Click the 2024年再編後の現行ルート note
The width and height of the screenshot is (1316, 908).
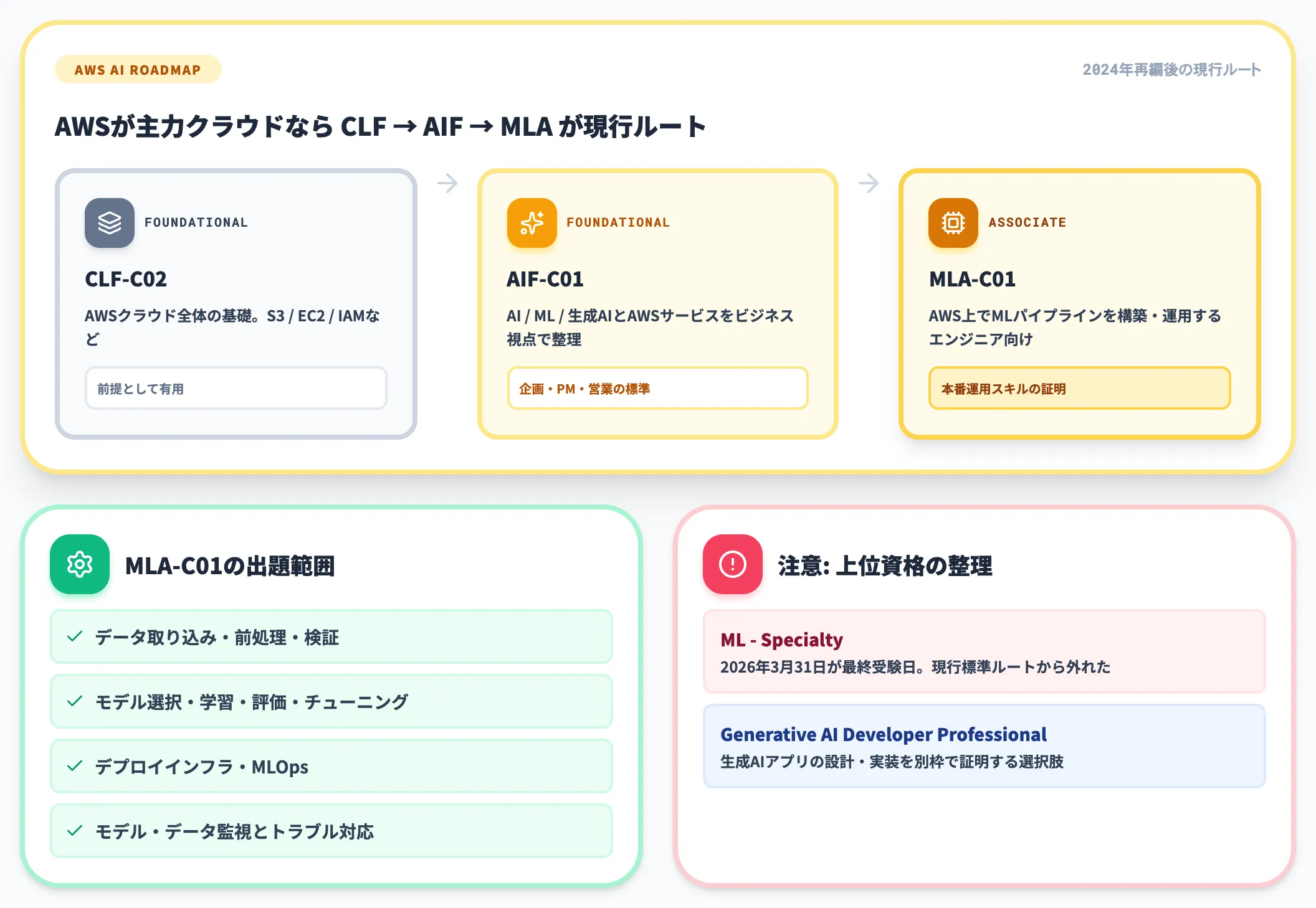pos(1171,70)
